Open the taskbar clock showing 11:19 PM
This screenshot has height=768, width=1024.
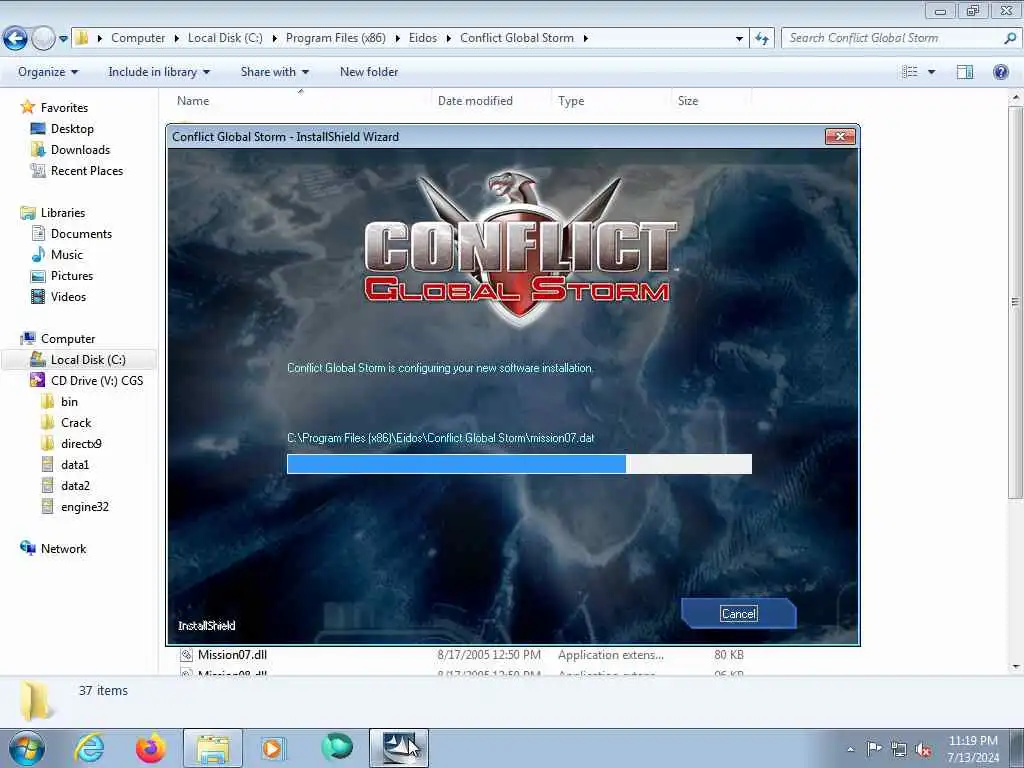(x=973, y=749)
